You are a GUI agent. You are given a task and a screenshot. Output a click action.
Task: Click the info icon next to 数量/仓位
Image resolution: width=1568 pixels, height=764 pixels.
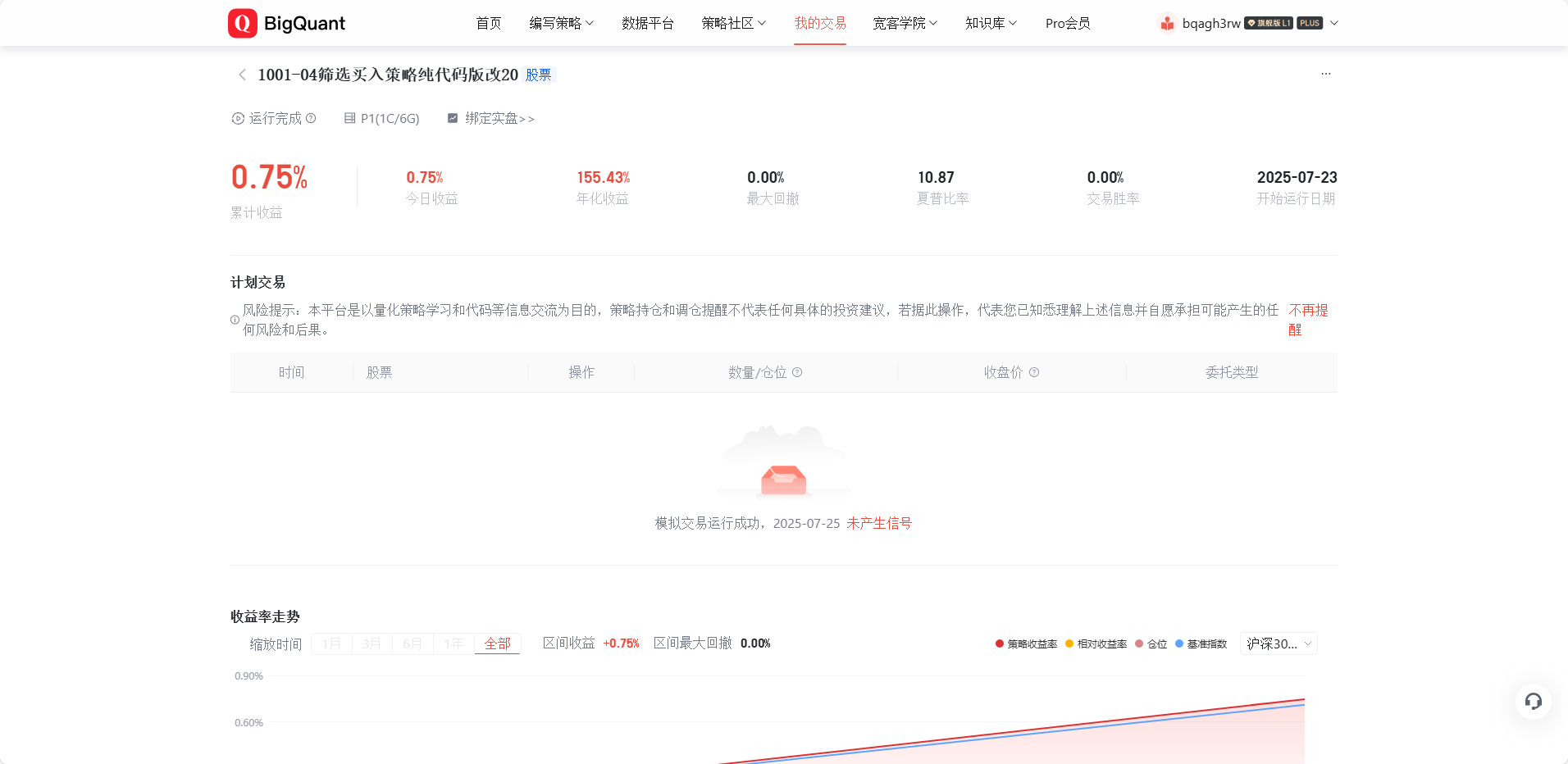[797, 372]
